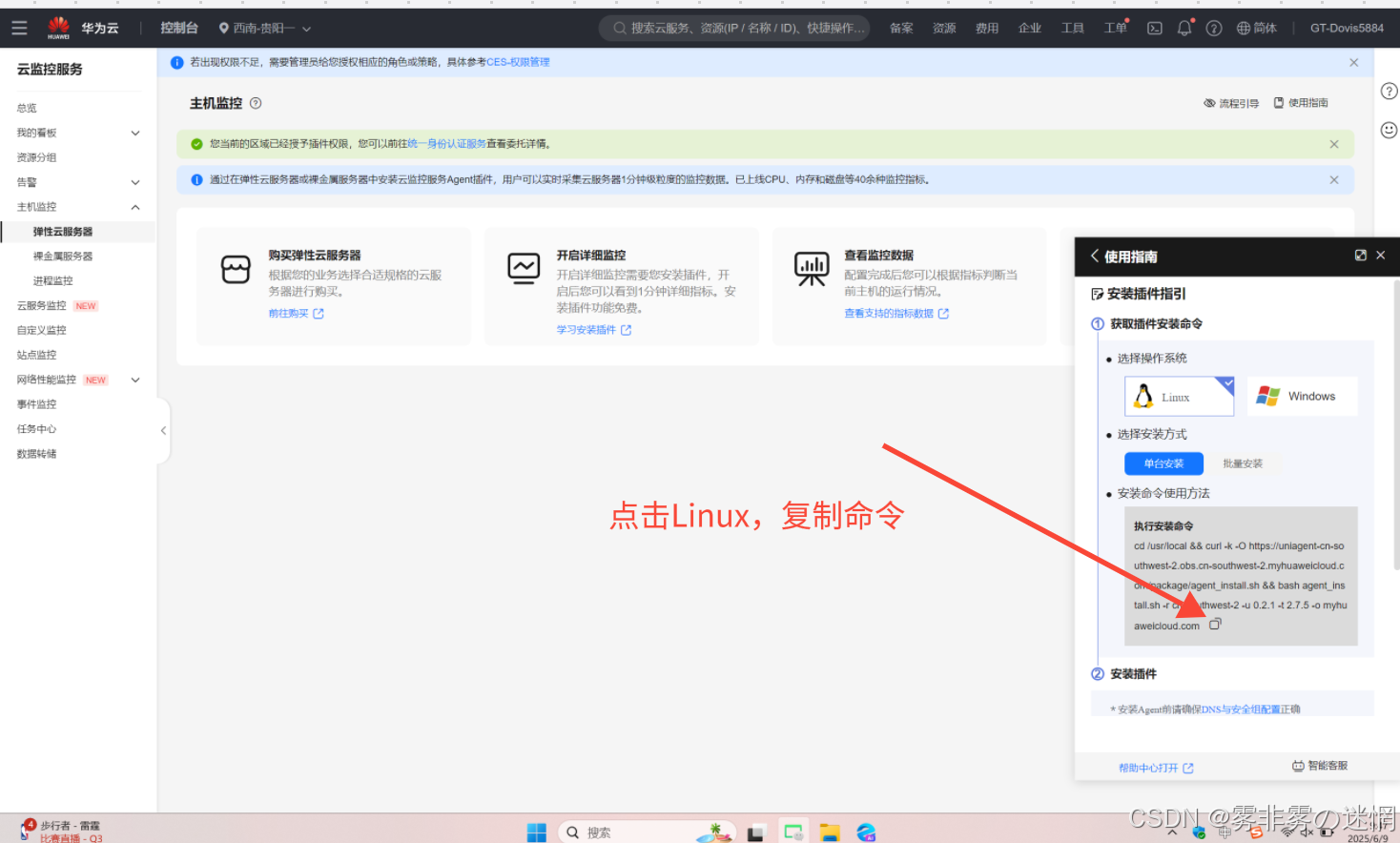Collapse the 主机监控 sidebar section
This screenshot has height=843, width=1400.
click(135, 207)
